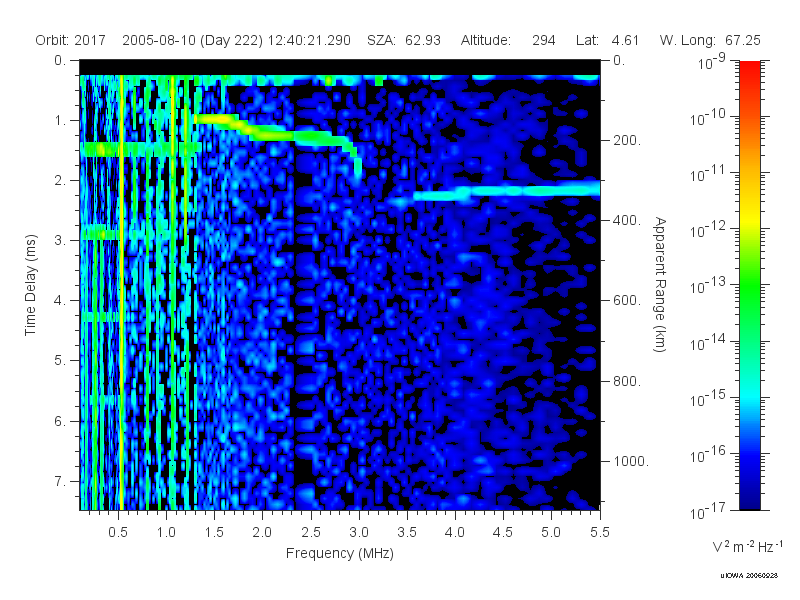Click the 3.0 frequency tick label
The width and height of the screenshot is (800, 600).
pyautogui.click(x=359, y=533)
